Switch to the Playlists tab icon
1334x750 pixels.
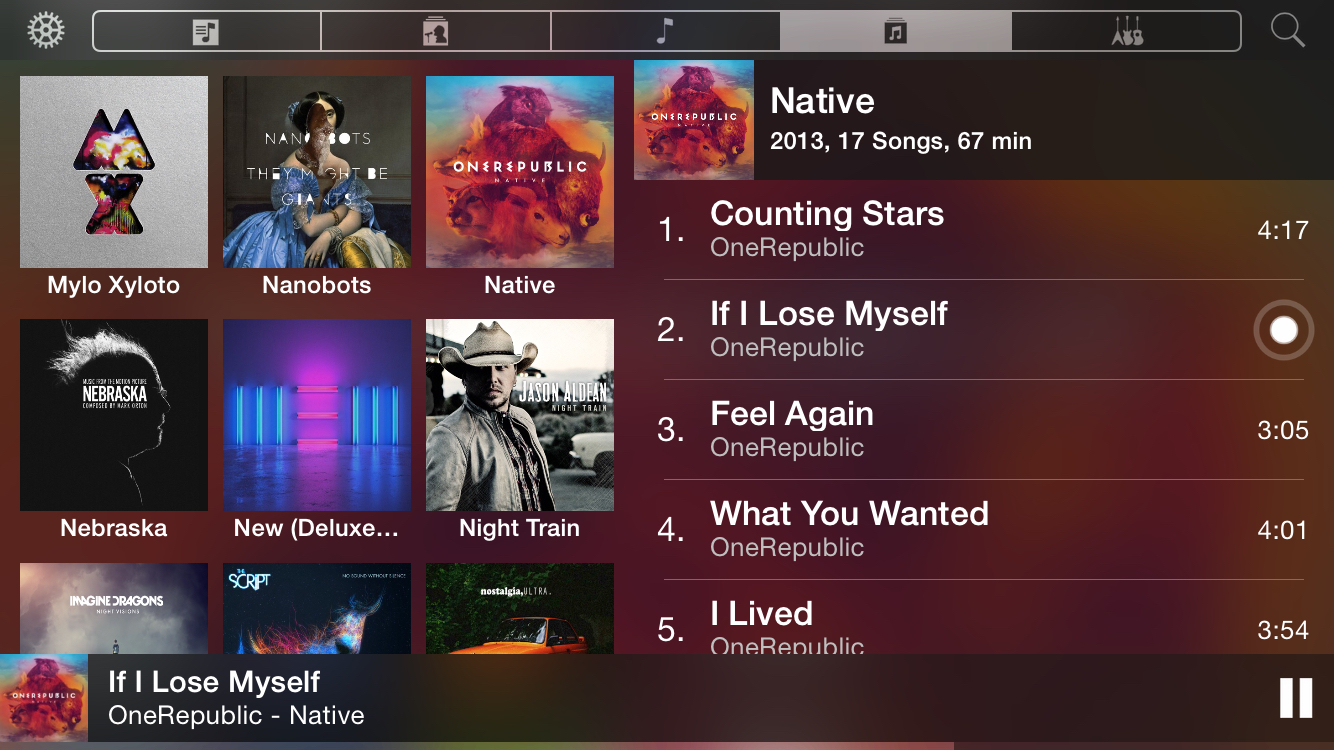(x=206, y=31)
